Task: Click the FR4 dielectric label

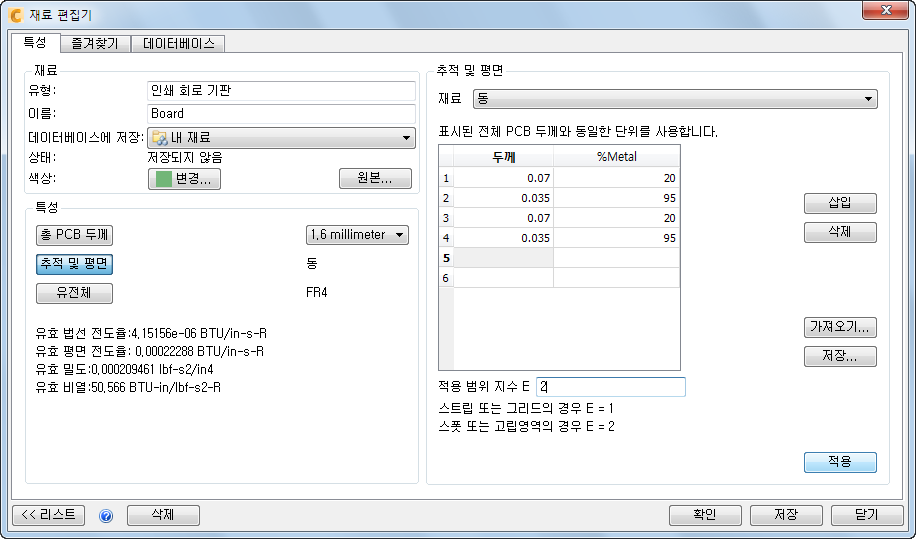Action: coord(316,293)
